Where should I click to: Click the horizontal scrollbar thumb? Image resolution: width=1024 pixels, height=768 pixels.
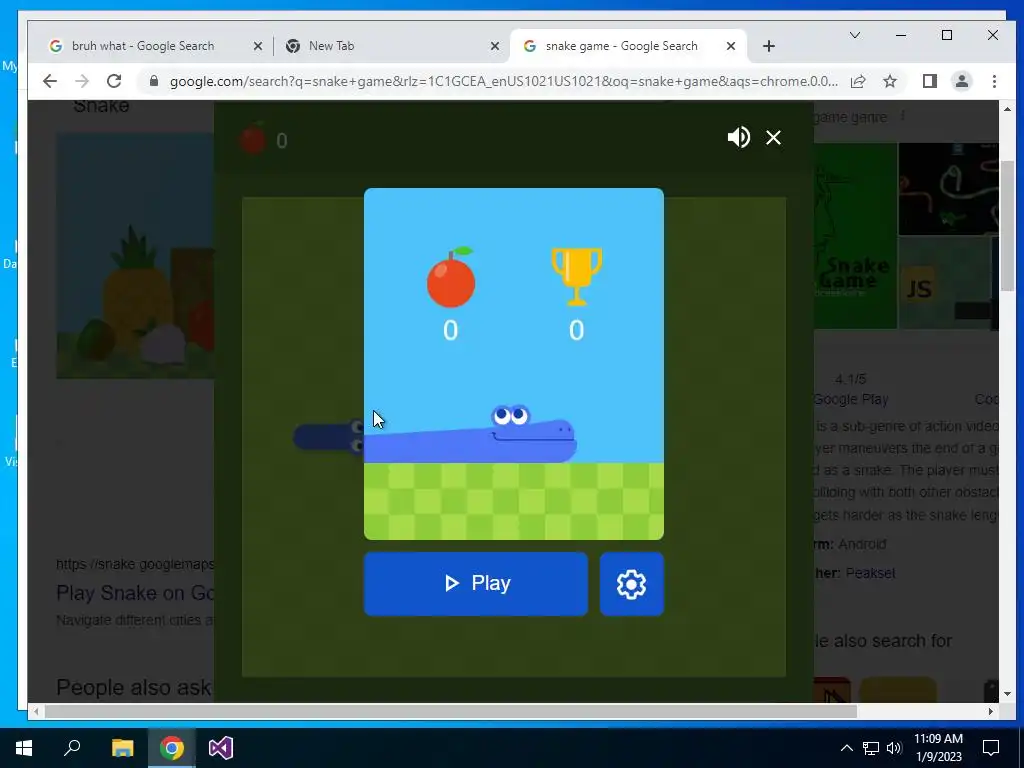(x=451, y=711)
